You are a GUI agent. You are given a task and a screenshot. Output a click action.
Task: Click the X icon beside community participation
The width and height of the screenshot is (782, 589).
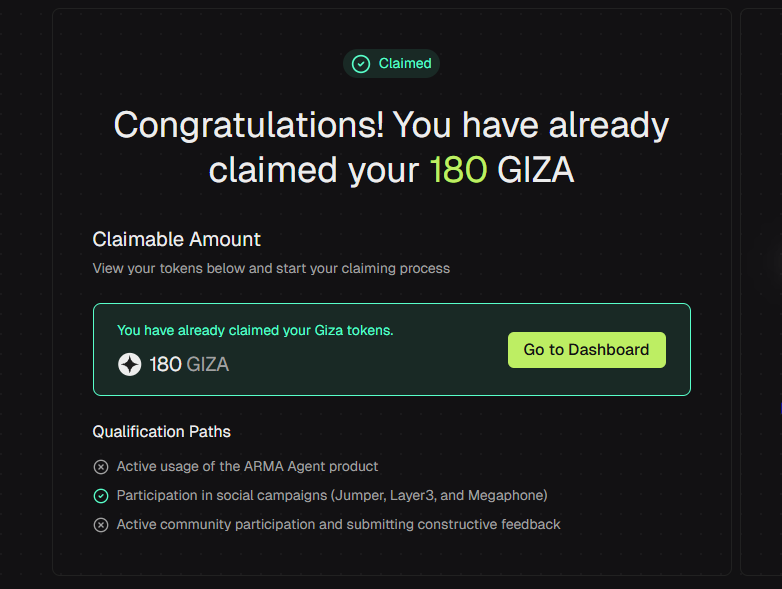pyautogui.click(x=101, y=525)
